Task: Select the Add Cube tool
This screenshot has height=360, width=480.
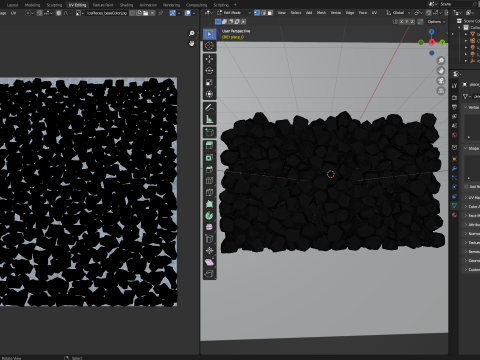Action: pos(209,132)
